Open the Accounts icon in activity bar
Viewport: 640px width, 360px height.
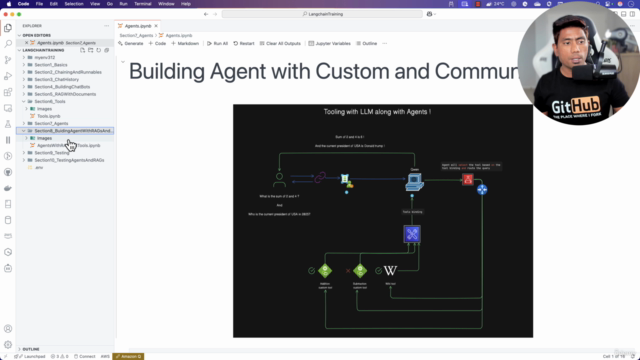pyautogui.click(x=8, y=329)
